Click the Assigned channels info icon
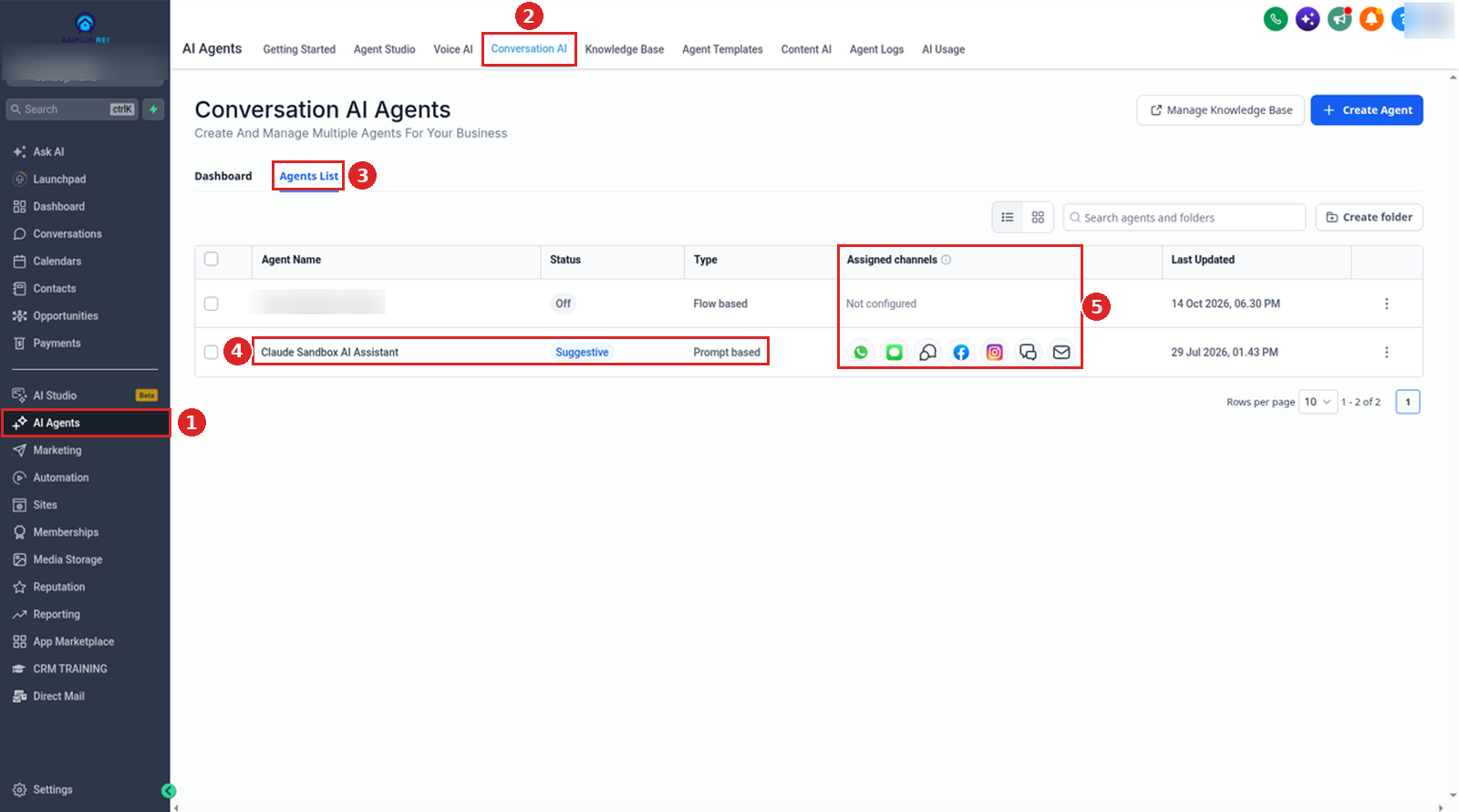The width and height of the screenshot is (1459, 812). pos(947,260)
